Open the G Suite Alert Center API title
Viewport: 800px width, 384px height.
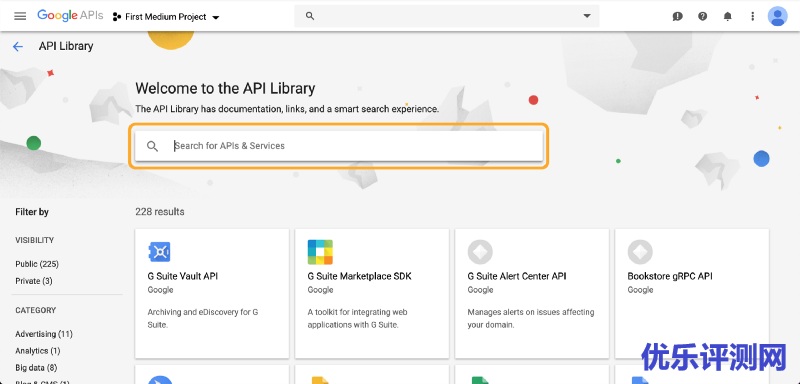click(517, 276)
